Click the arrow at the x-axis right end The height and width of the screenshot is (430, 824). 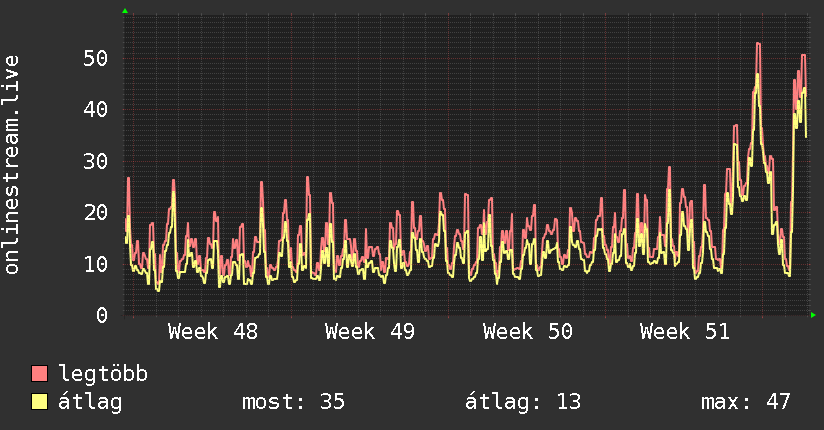[x=814, y=315]
